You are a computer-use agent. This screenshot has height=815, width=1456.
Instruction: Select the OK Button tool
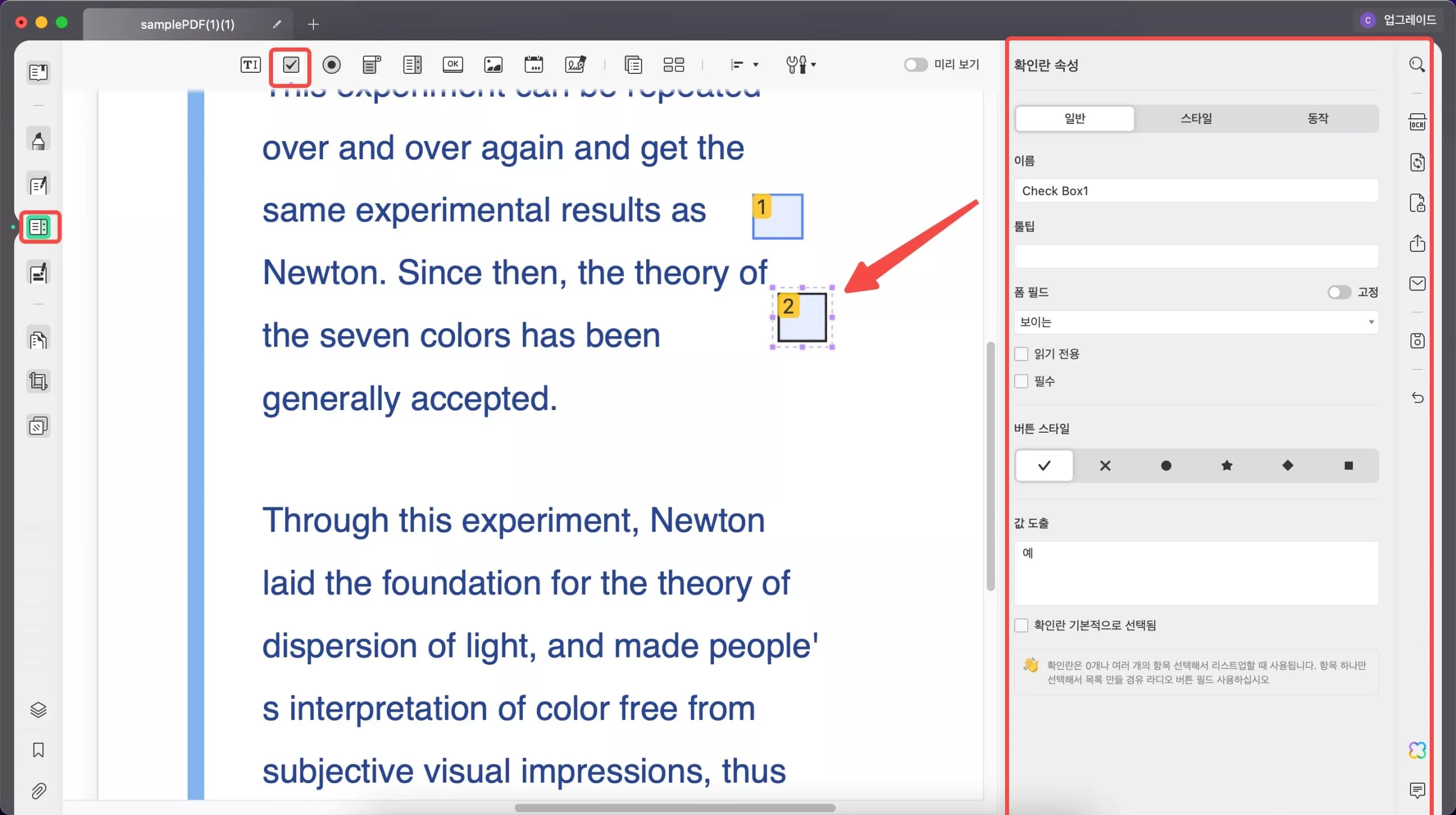[x=453, y=64]
